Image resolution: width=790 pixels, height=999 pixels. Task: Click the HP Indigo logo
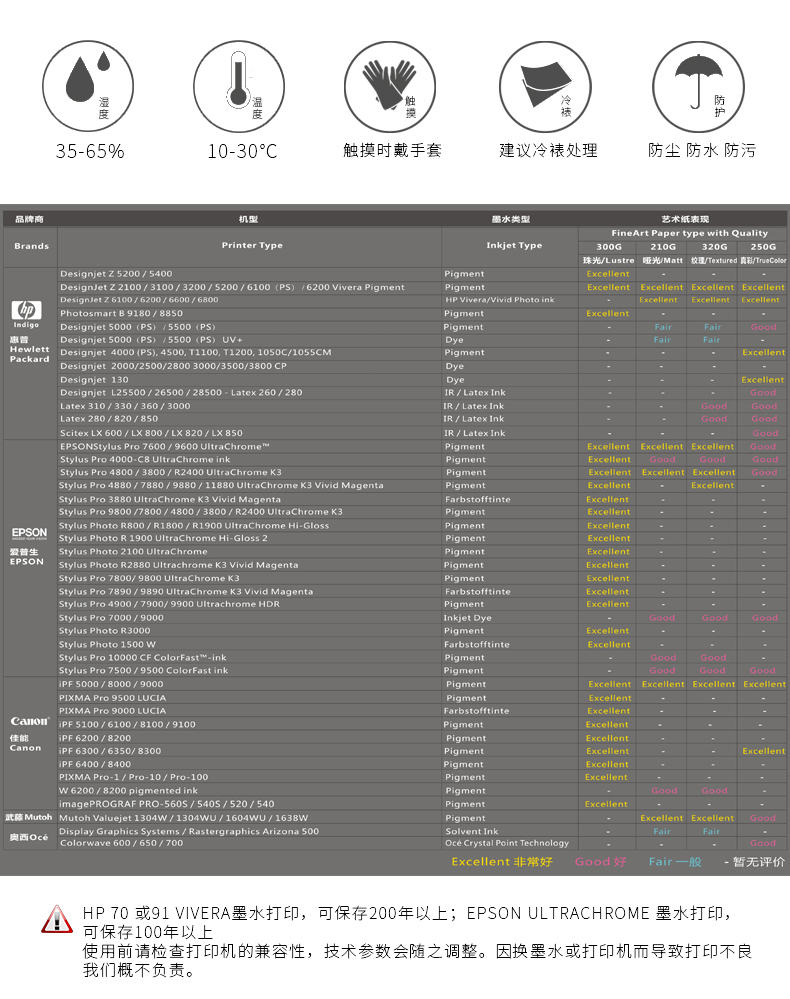click(26, 313)
